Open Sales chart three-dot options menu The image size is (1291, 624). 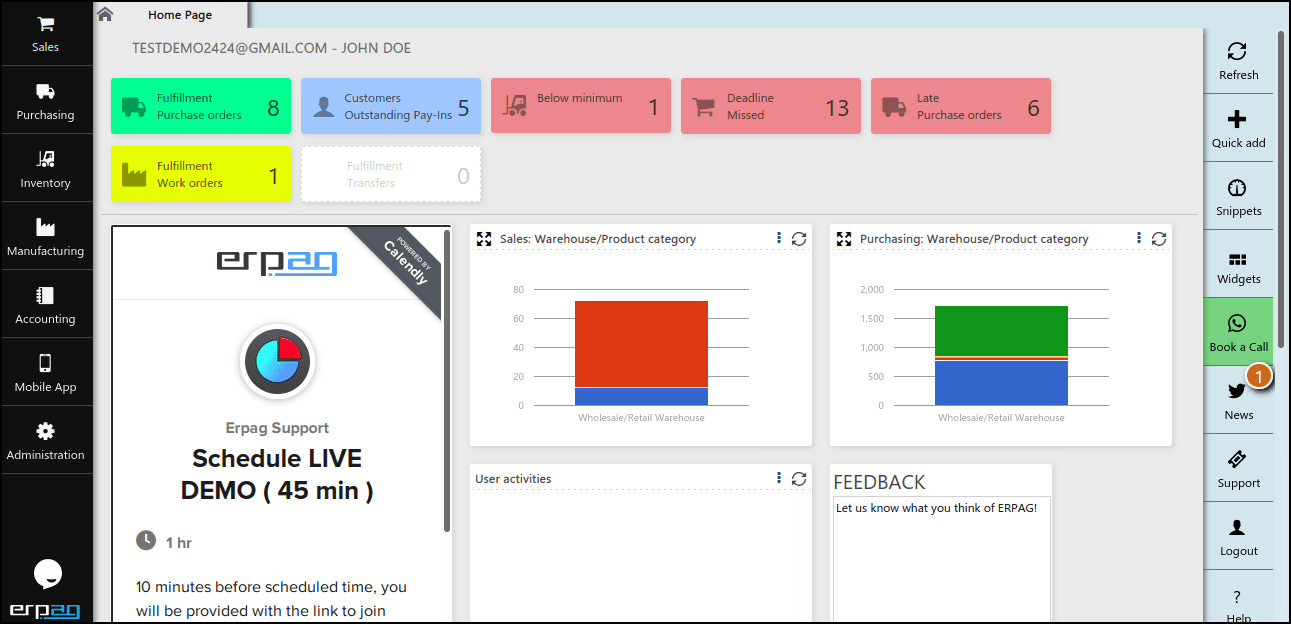pyautogui.click(x=779, y=238)
